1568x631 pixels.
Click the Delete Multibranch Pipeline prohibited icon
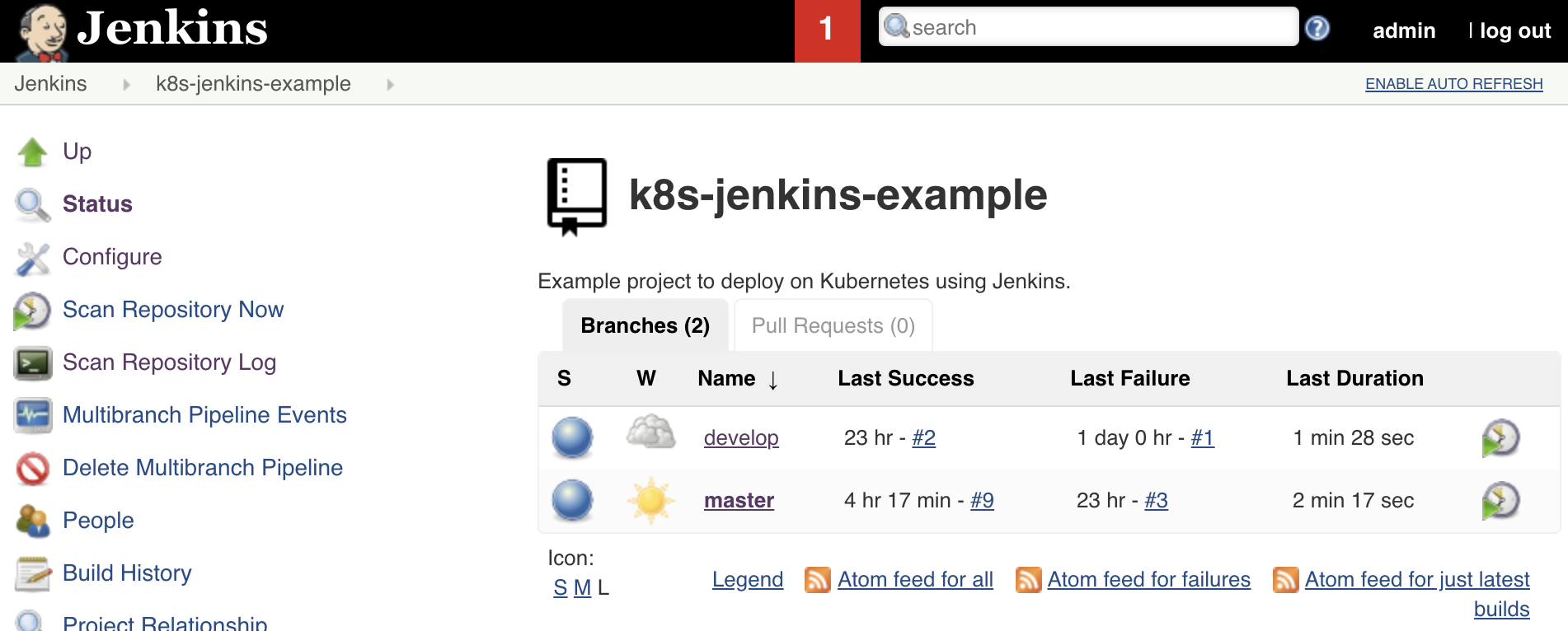click(x=32, y=468)
